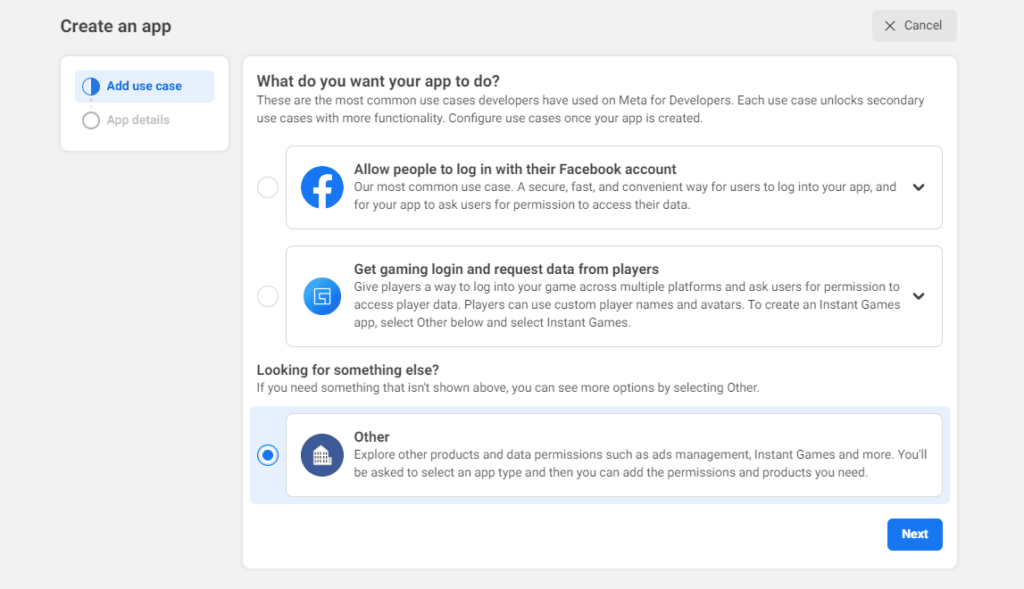Select the gaming login radio button
Screen dimensions: 1024x589
click(x=268, y=296)
